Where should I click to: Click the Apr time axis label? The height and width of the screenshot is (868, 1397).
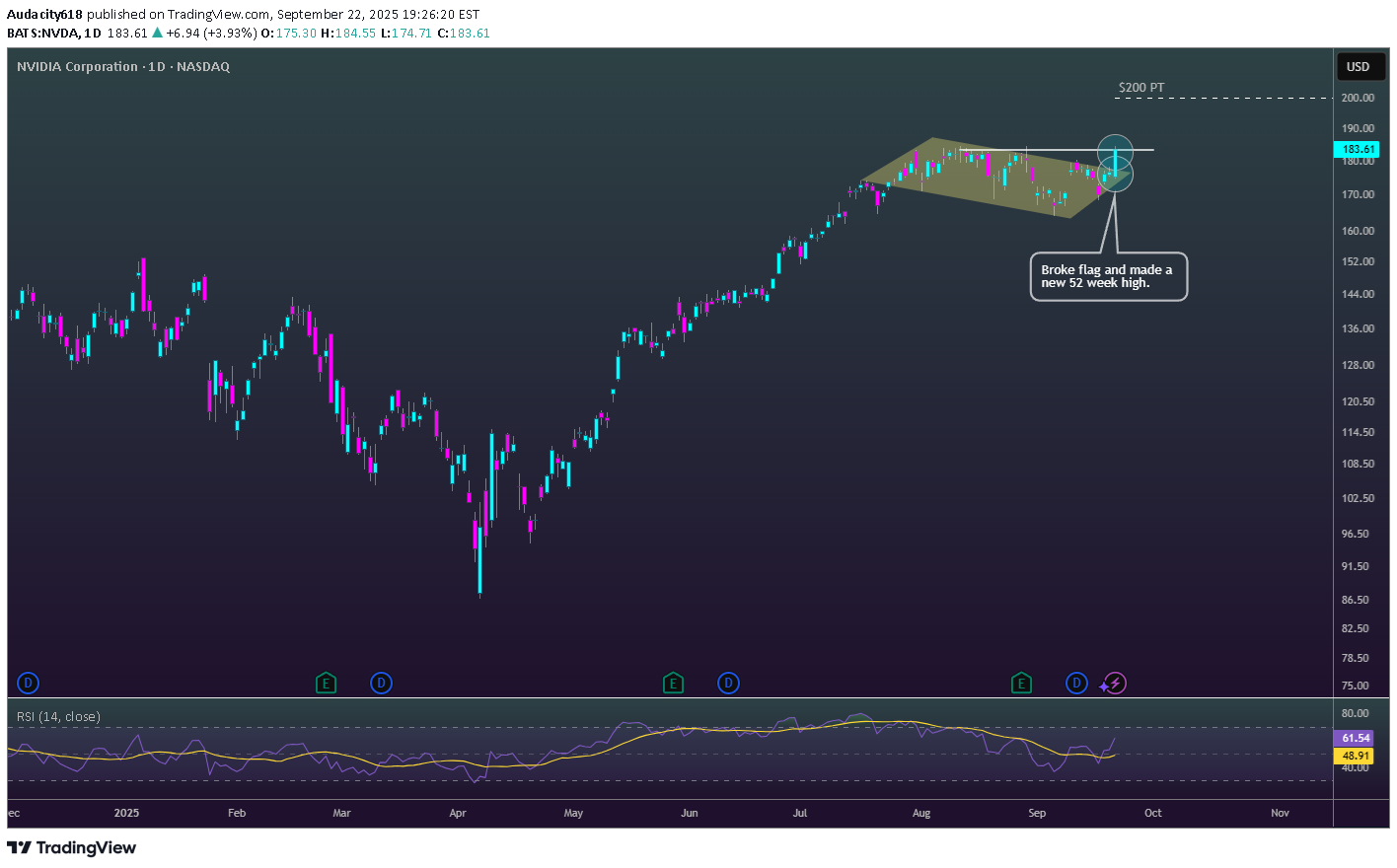458,813
